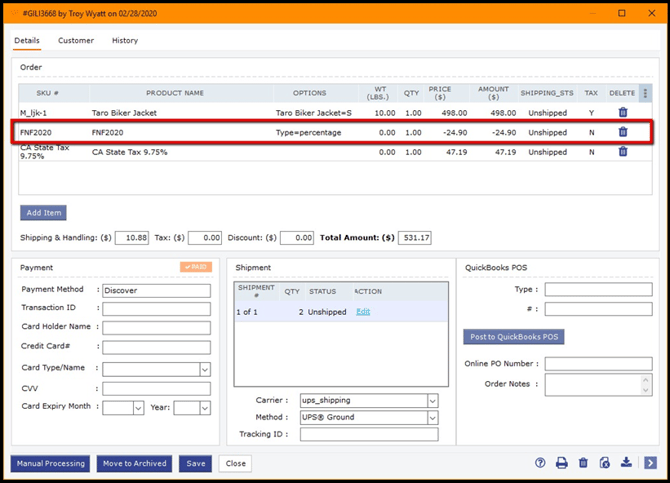The height and width of the screenshot is (483, 670).
Task: Open column options three-dot menu
Action: (x=645, y=93)
